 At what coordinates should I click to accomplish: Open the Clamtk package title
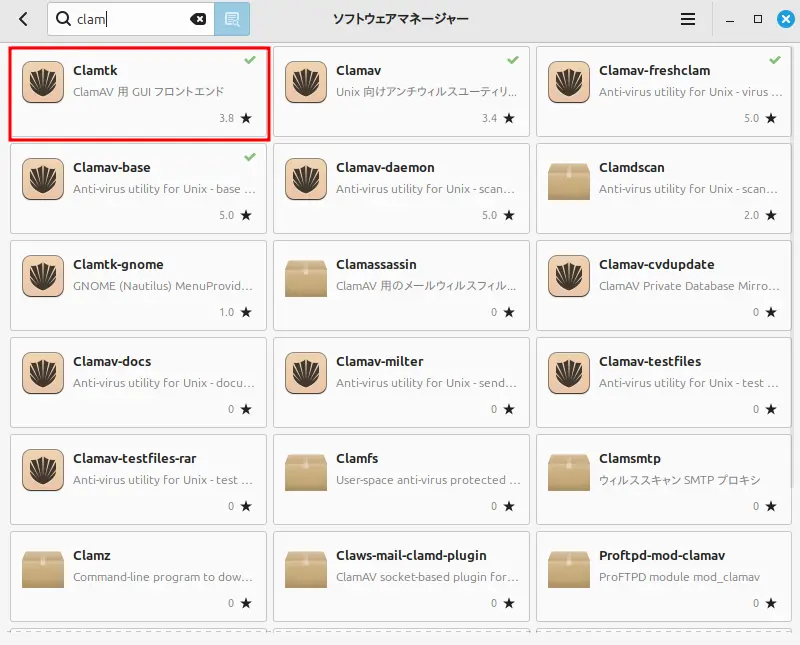(x=95, y=70)
